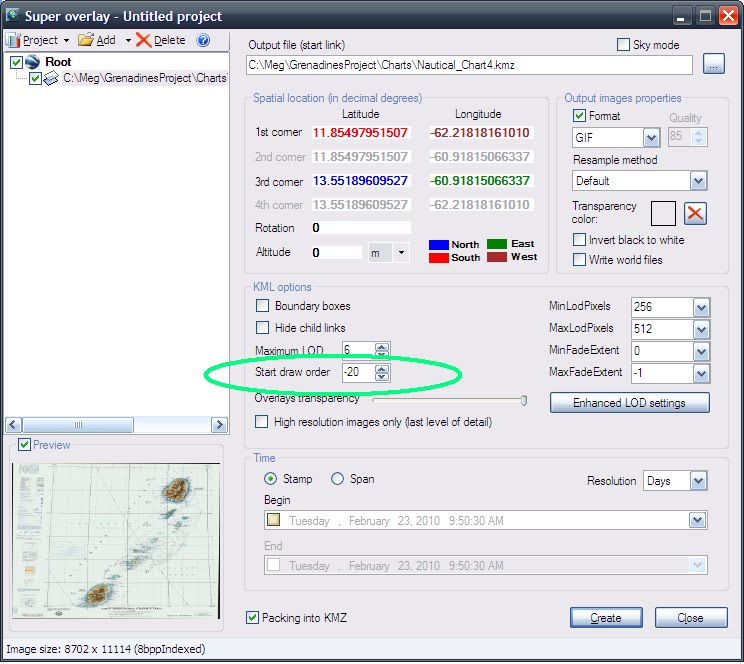
Task: Toggle the Root checkbox in tree
Action: pyautogui.click(x=17, y=62)
